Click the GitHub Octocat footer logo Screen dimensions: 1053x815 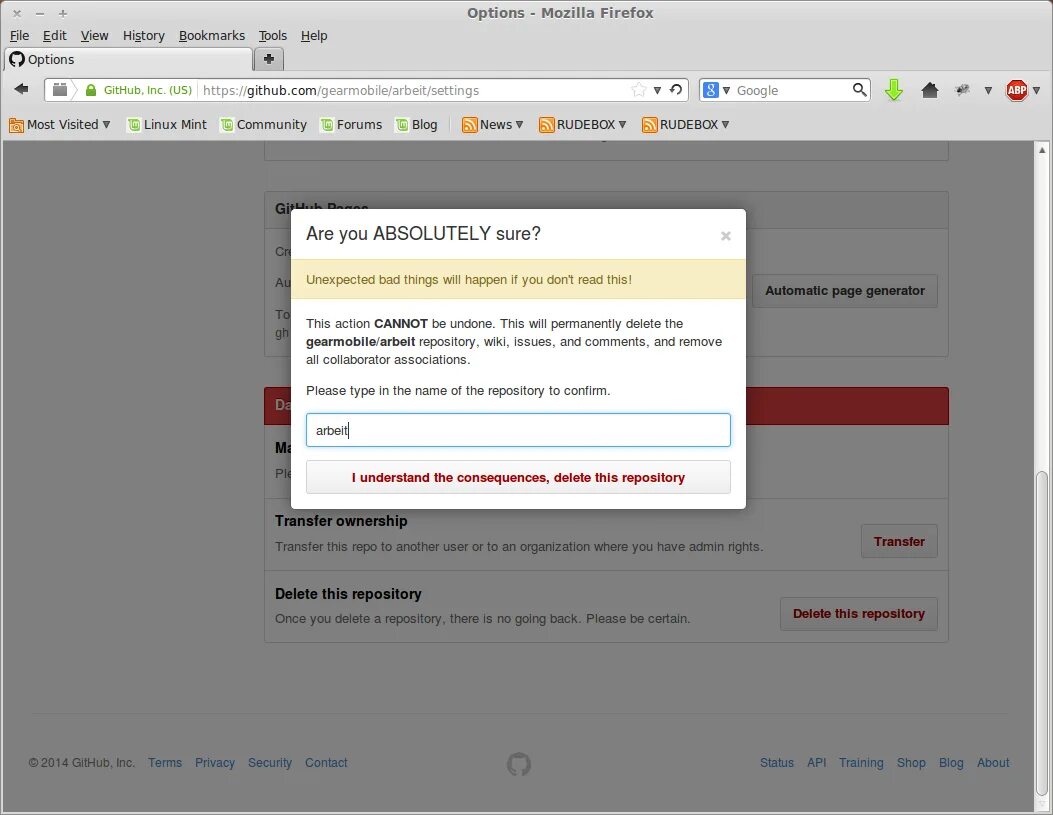518,764
